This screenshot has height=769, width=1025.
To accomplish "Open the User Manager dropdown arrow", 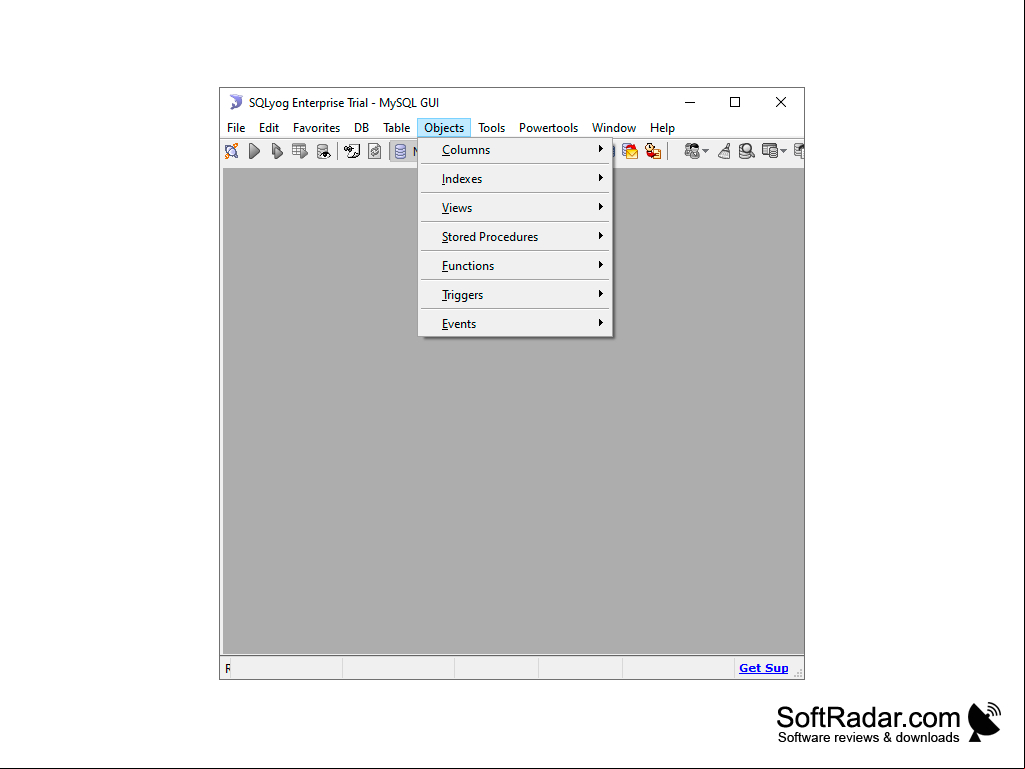I will 705,152.
